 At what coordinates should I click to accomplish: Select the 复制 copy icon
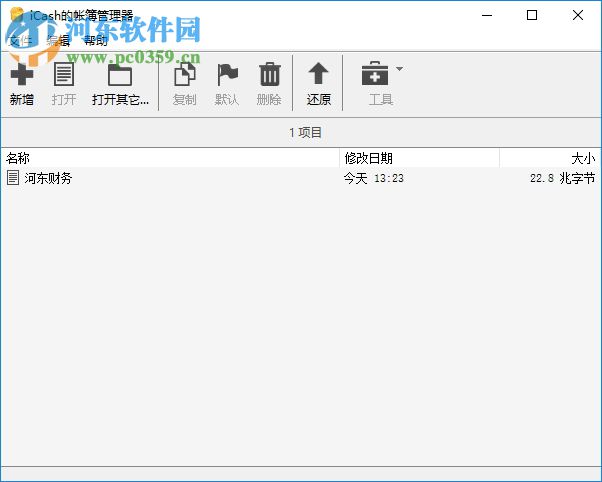click(x=185, y=74)
